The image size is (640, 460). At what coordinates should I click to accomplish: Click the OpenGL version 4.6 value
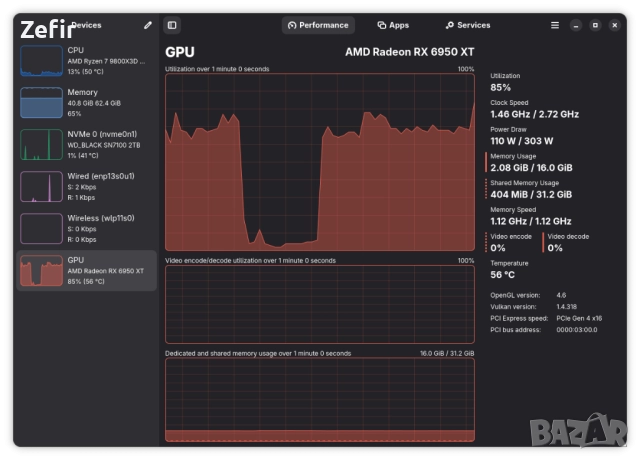[561, 295]
